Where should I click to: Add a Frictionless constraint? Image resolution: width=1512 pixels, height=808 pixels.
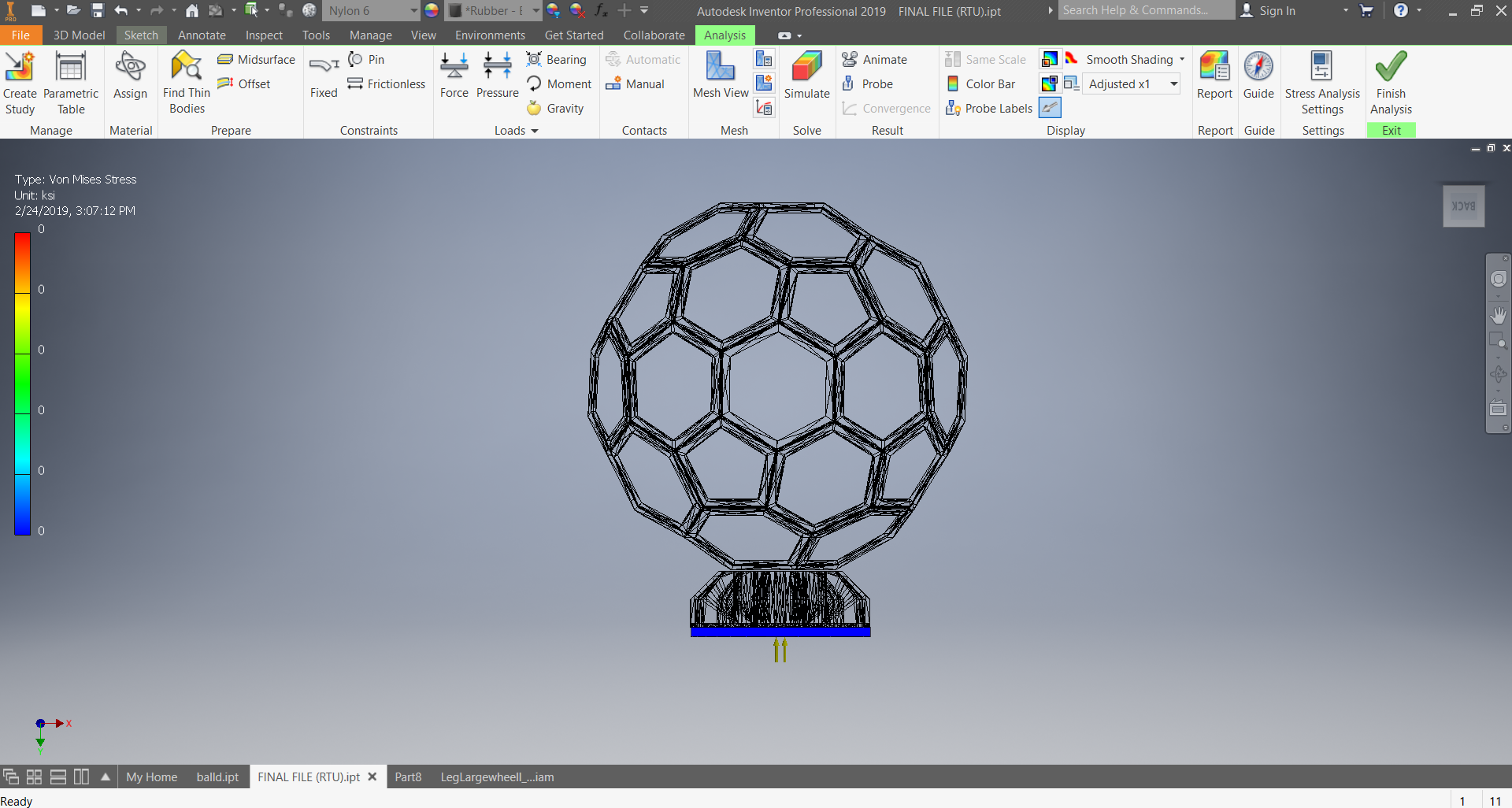click(x=387, y=83)
